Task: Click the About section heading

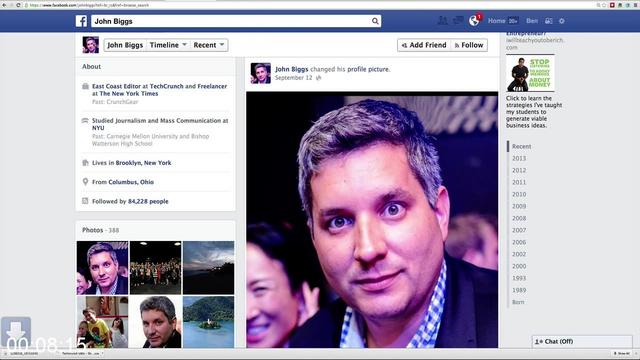Action: 91,67
